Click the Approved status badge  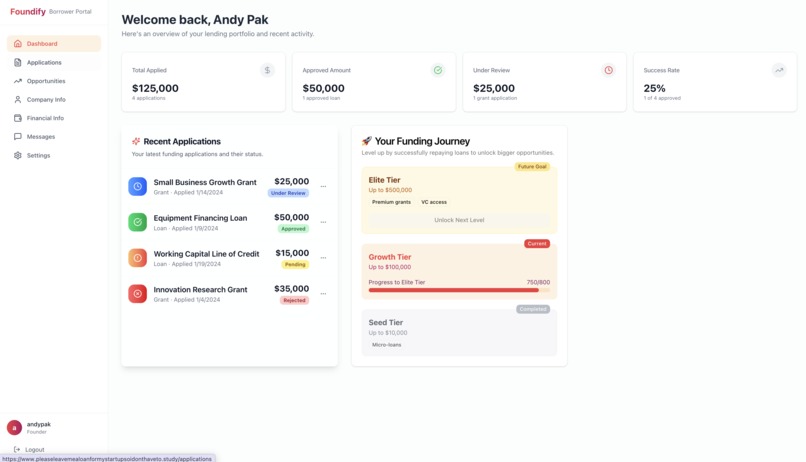tap(293, 229)
